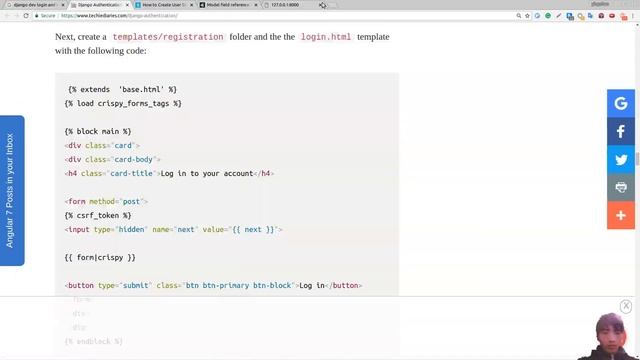This screenshot has height=360, width=640.
Task: Click the dark red round extension icon
Action: pyautogui.click(x=601, y=16)
